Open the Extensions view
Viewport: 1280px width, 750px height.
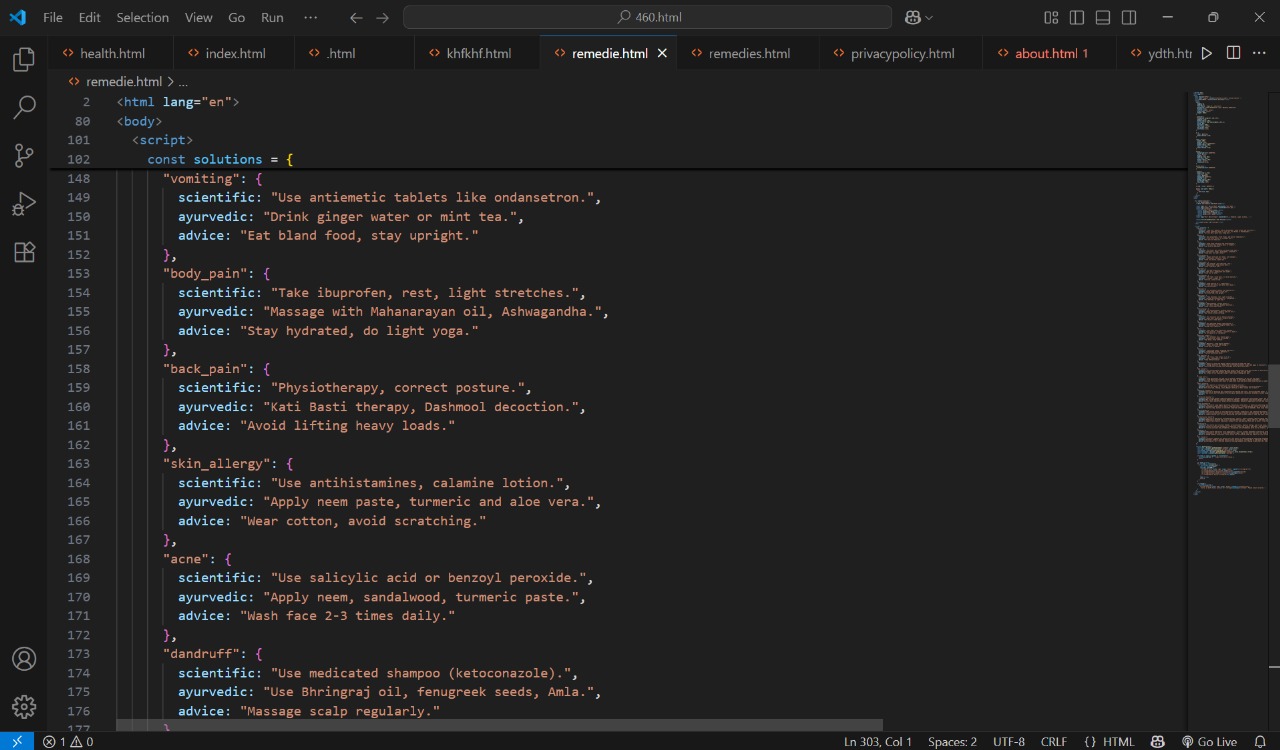click(x=24, y=252)
